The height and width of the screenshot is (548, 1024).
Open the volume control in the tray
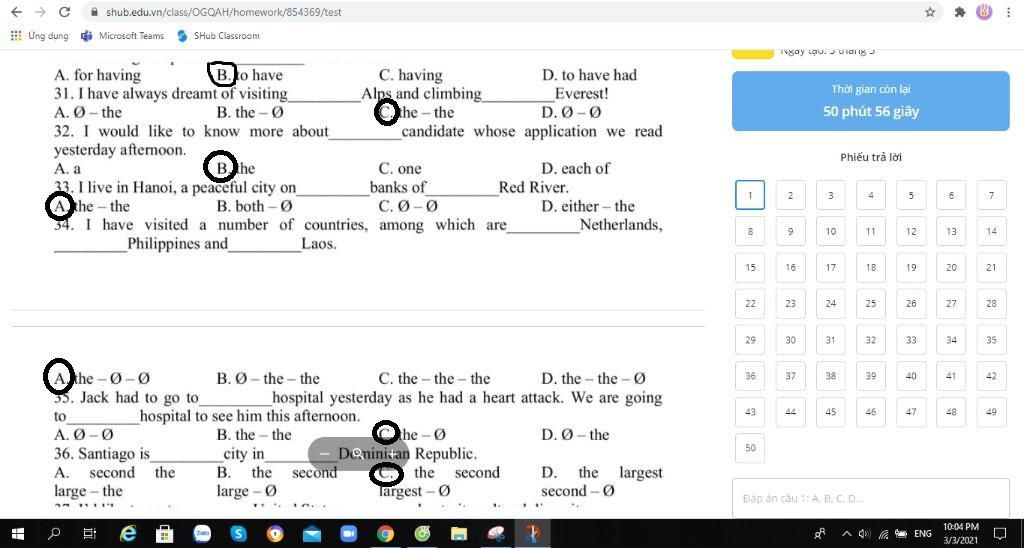(865, 534)
